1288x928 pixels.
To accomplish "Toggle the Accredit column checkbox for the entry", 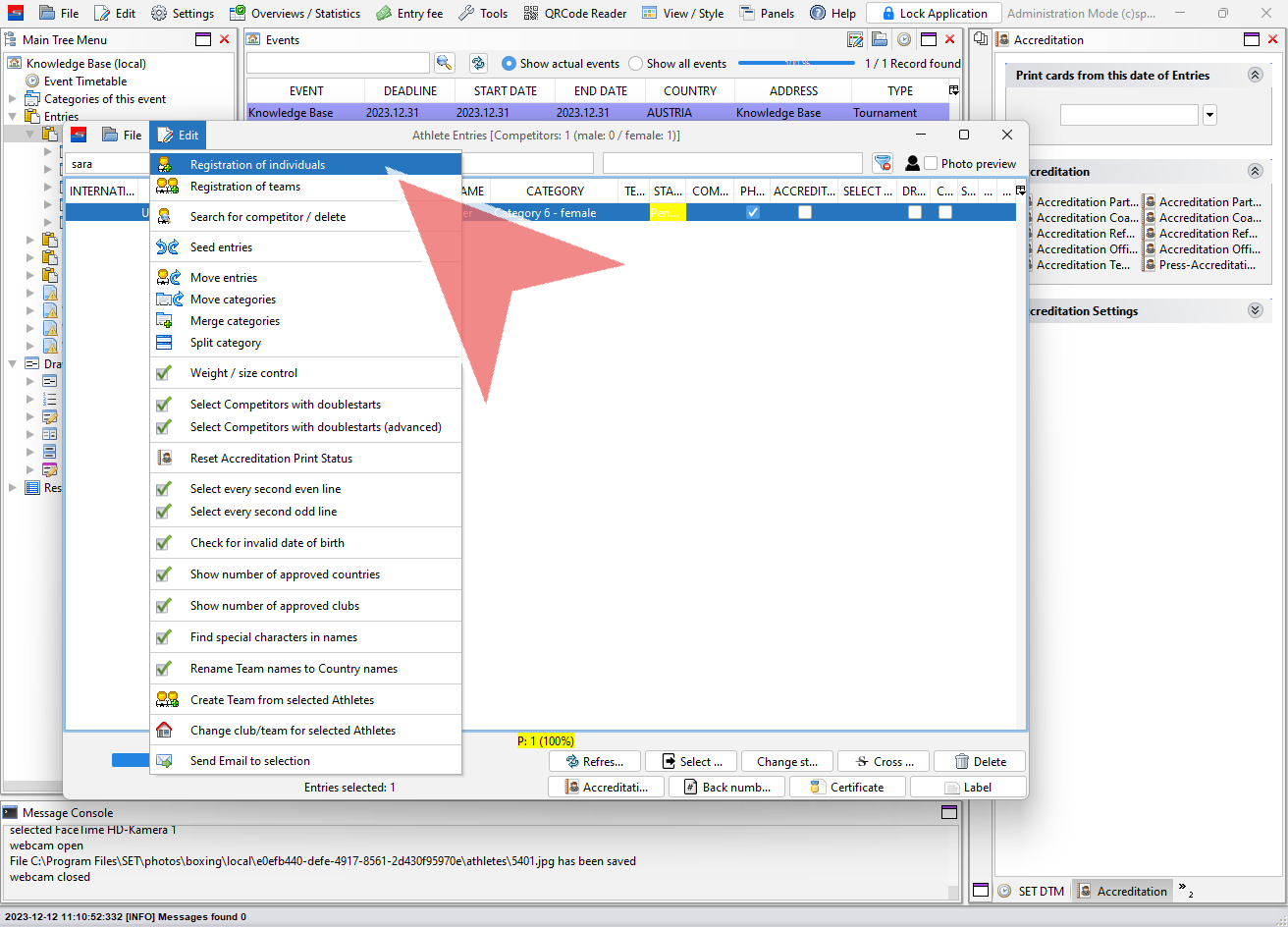I will (x=805, y=212).
